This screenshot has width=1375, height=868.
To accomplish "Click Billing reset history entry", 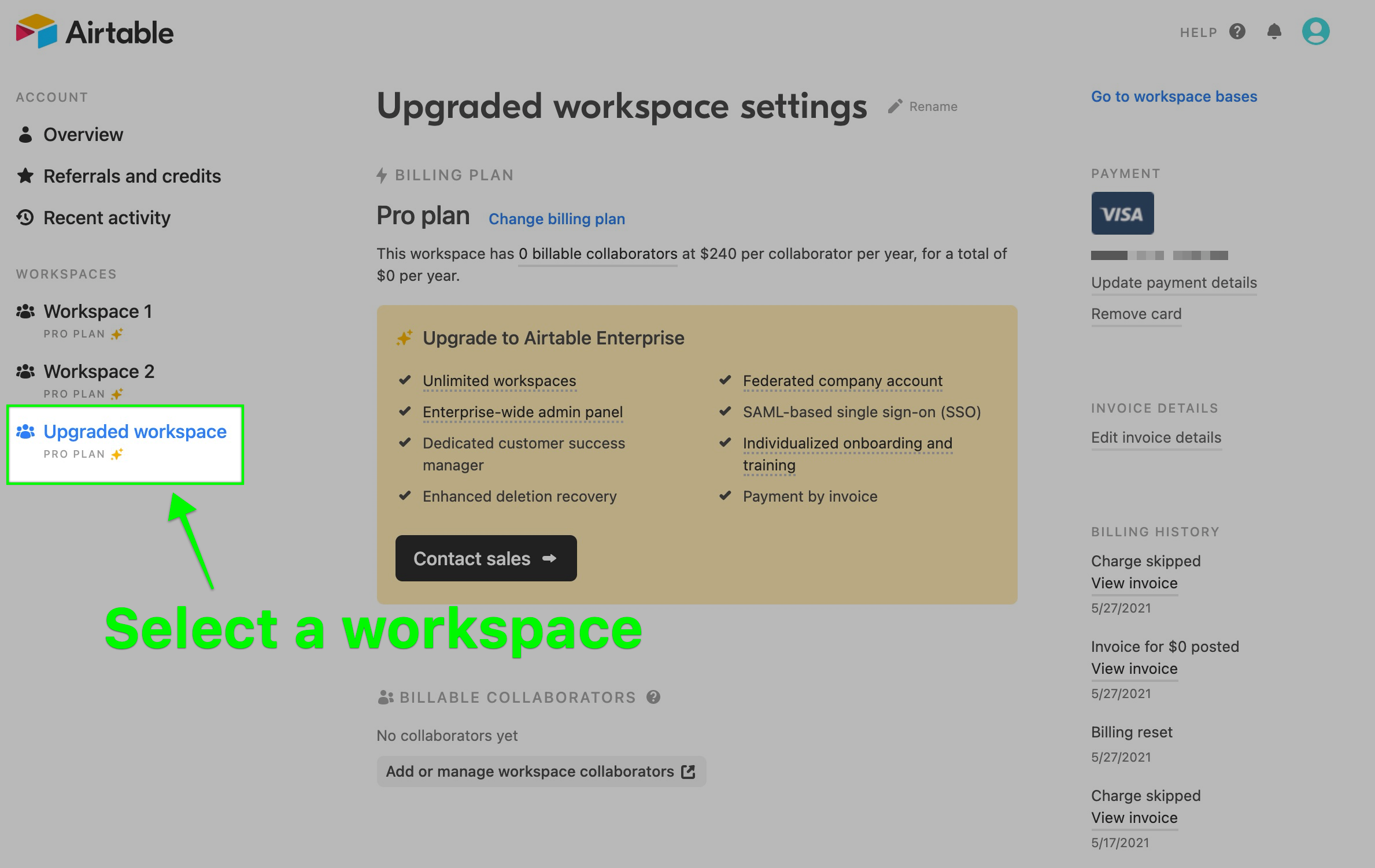I will point(1132,732).
